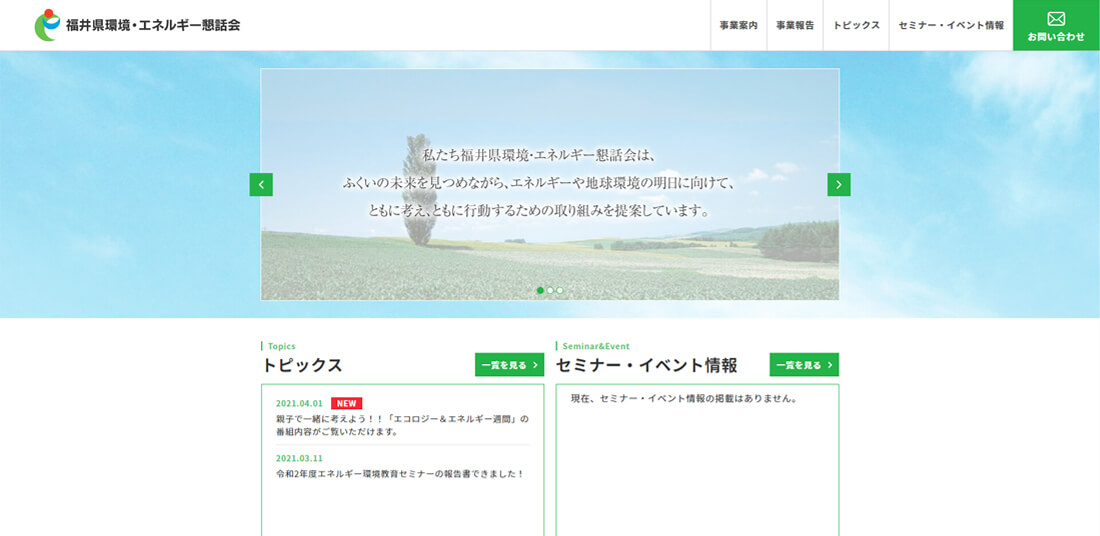Image resolution: width=1100 pixels, height=536 pixels.
Task: View all topics via 一覧を見る beside トピックス
Action: (x=509, y=365)
